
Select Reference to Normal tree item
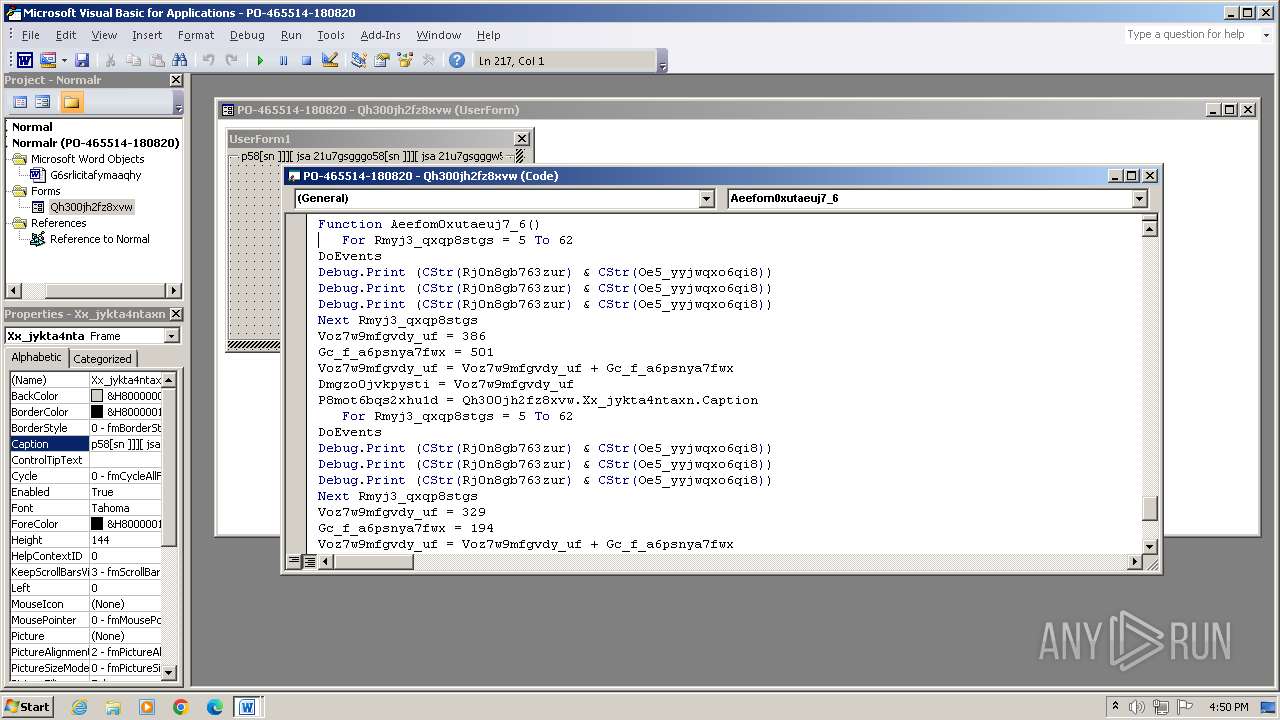pos(100,239)
